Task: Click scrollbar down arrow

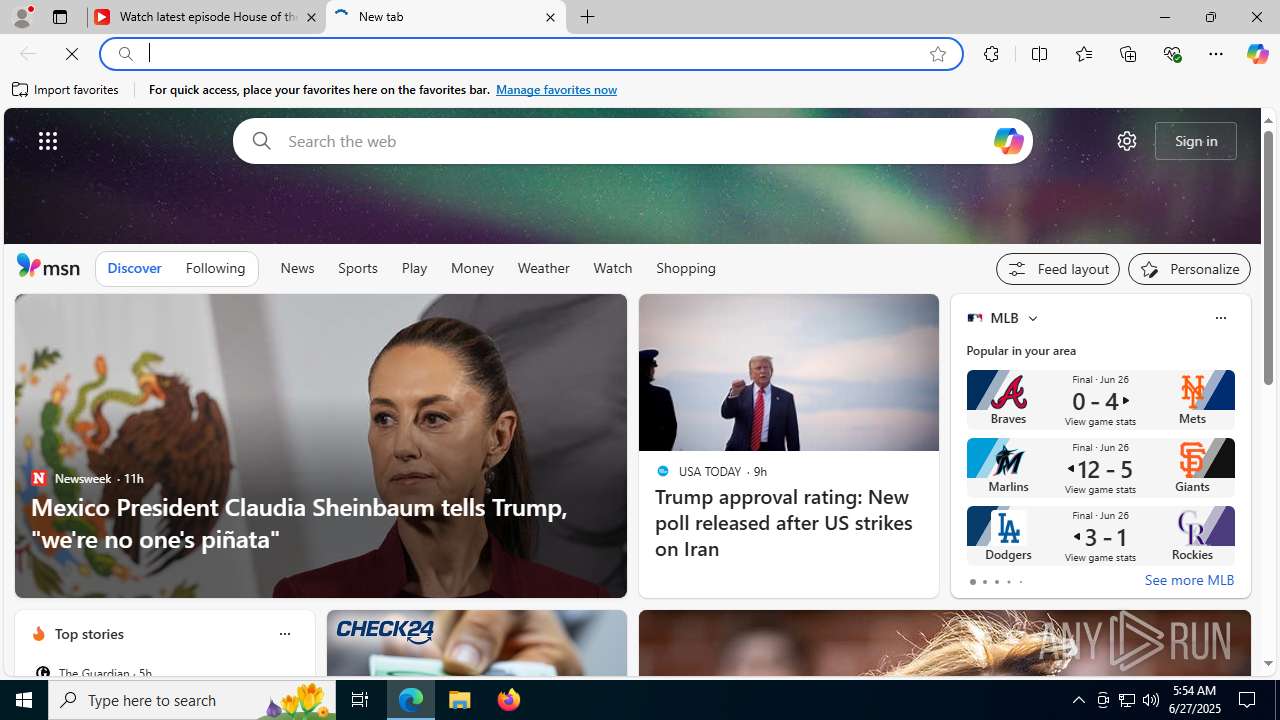Action: click(x=1268, y=664)
